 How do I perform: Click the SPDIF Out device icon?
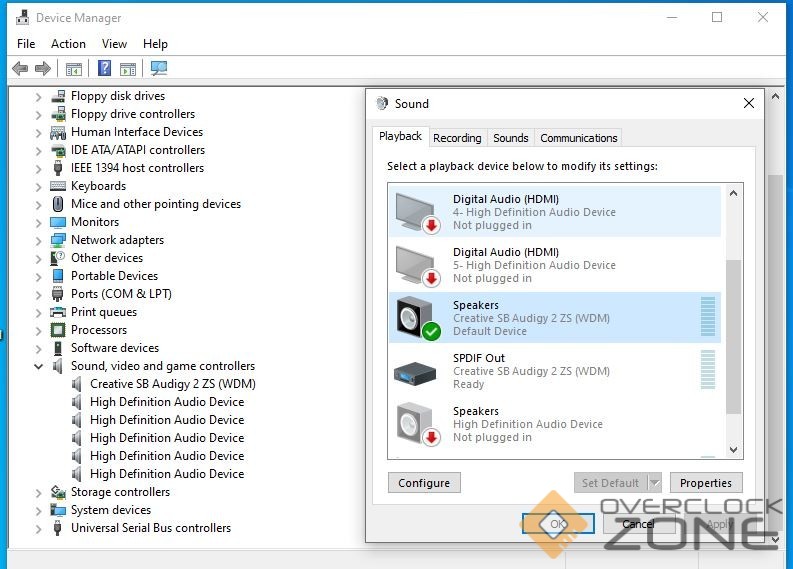(415, 373)
